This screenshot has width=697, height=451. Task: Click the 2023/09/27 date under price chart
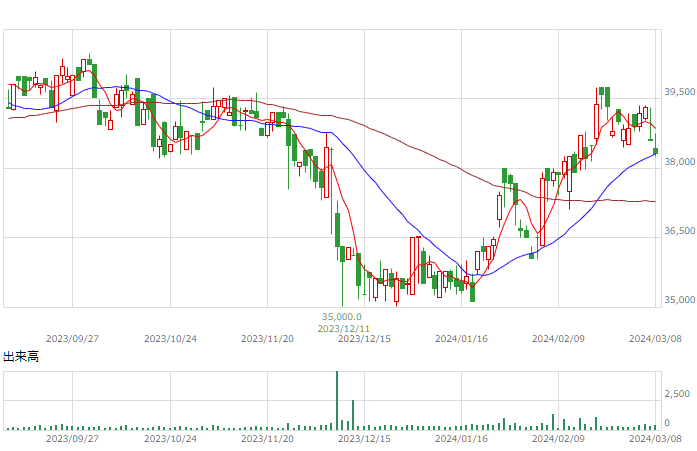72,339
